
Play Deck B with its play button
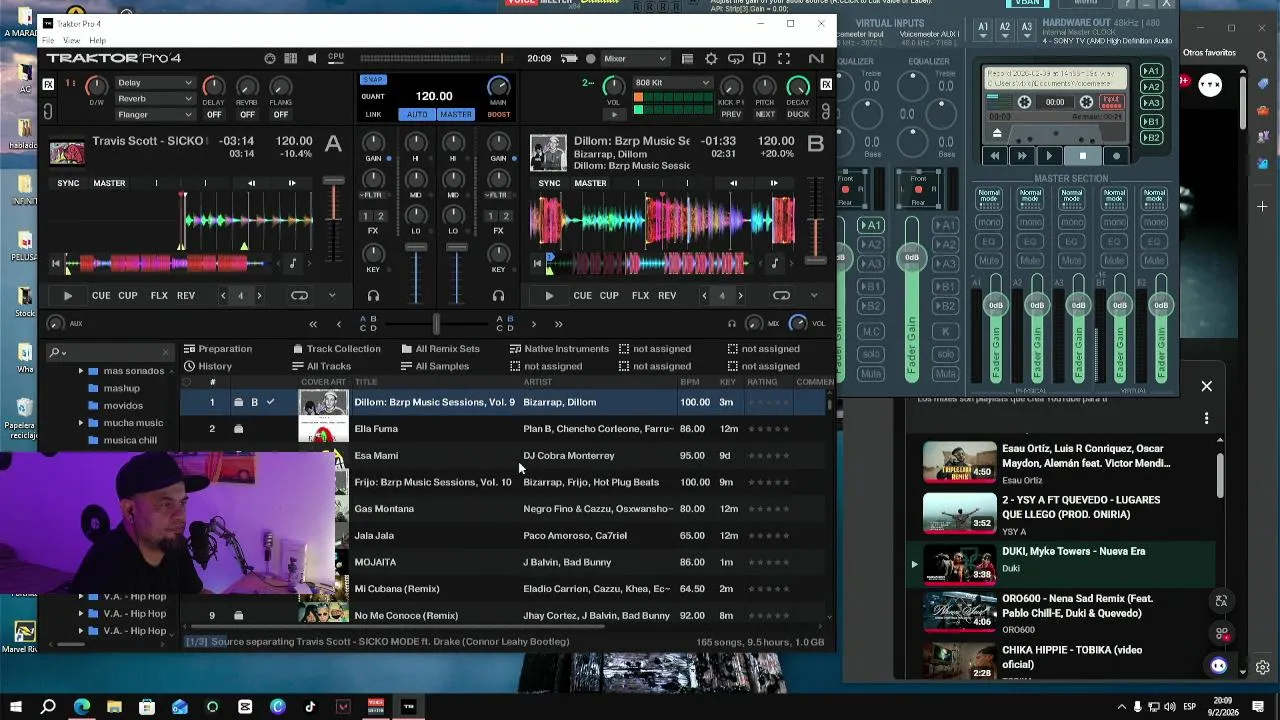549,296
